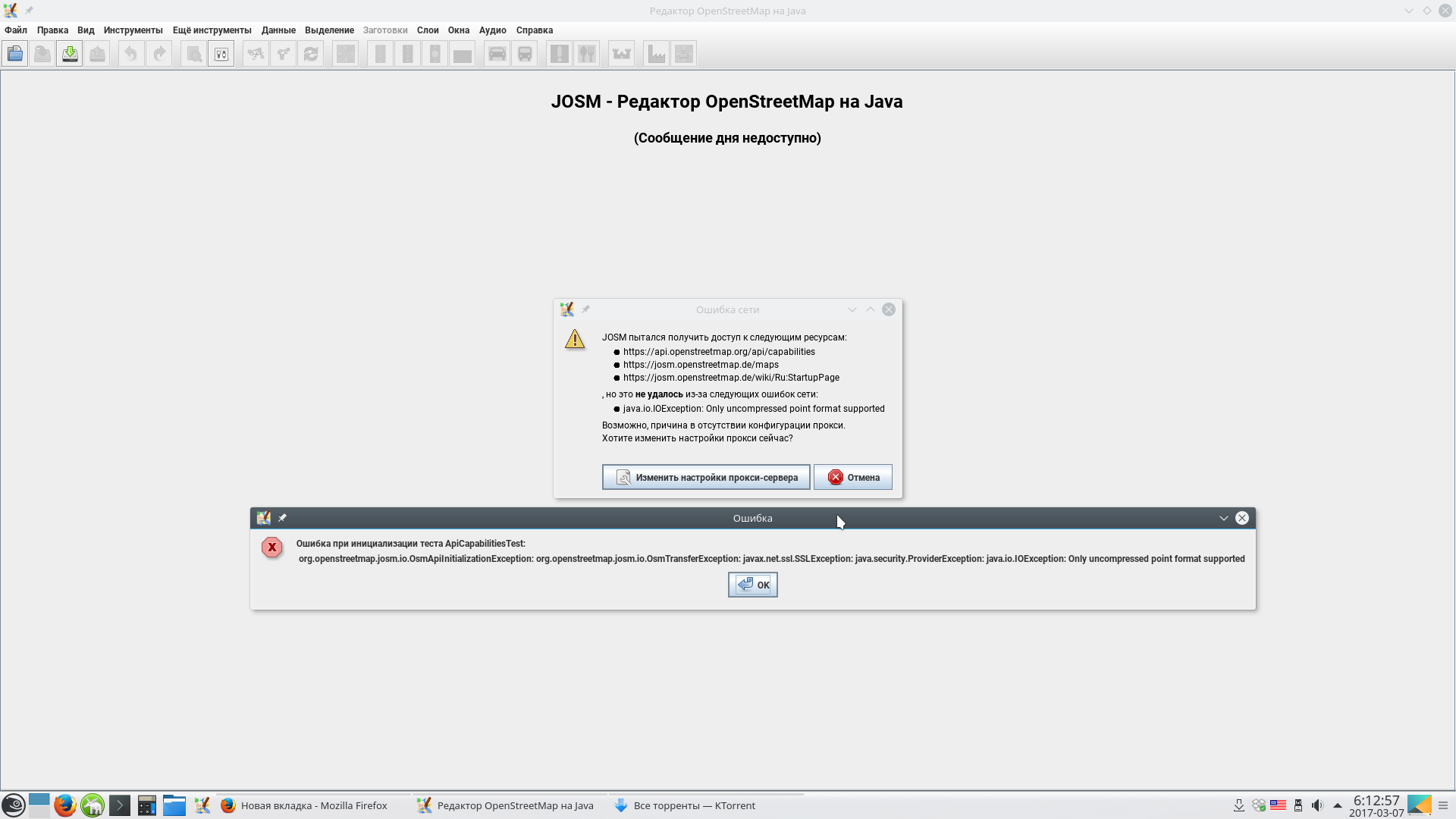The image size is (1456, 819).
Task: Open the Вид menu
Action: (x=86, y=30)
